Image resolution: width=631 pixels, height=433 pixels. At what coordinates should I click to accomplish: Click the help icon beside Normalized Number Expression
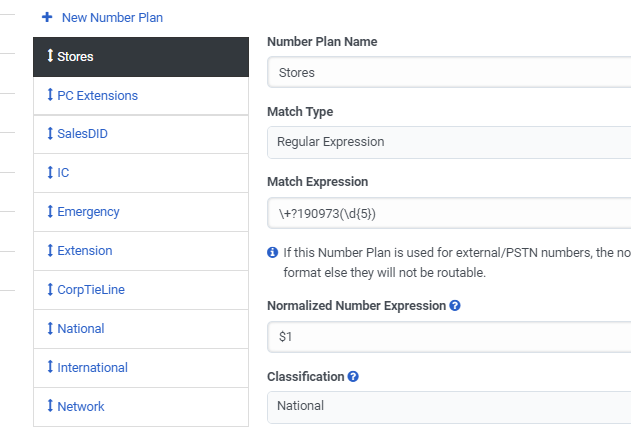coord(455,306)
